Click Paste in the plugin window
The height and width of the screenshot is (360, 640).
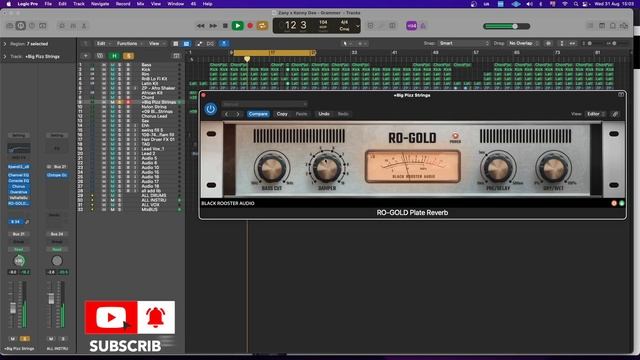[301, 114]
